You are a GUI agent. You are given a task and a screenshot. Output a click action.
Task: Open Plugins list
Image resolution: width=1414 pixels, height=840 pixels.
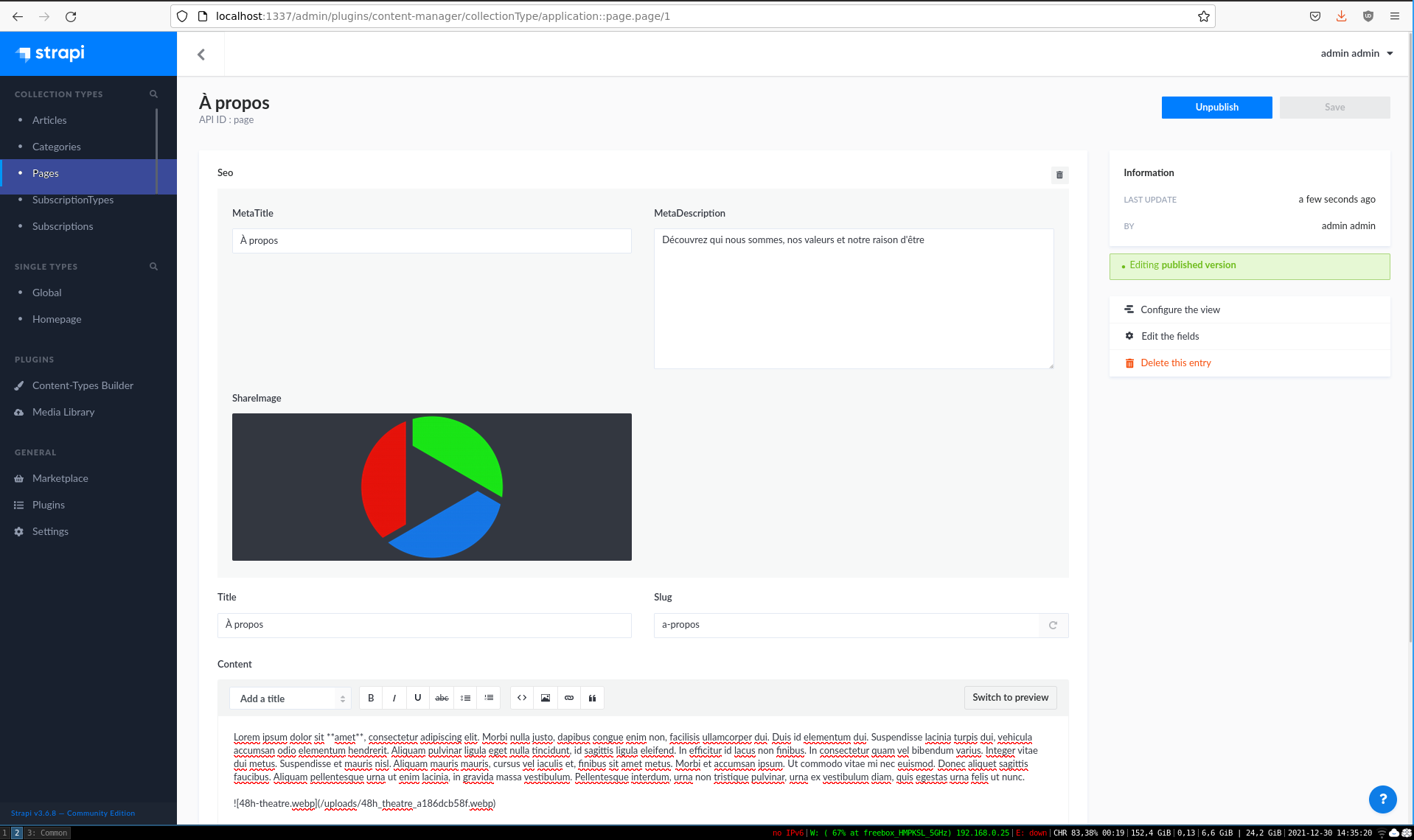pyautogui.click(x=49, y=505)
